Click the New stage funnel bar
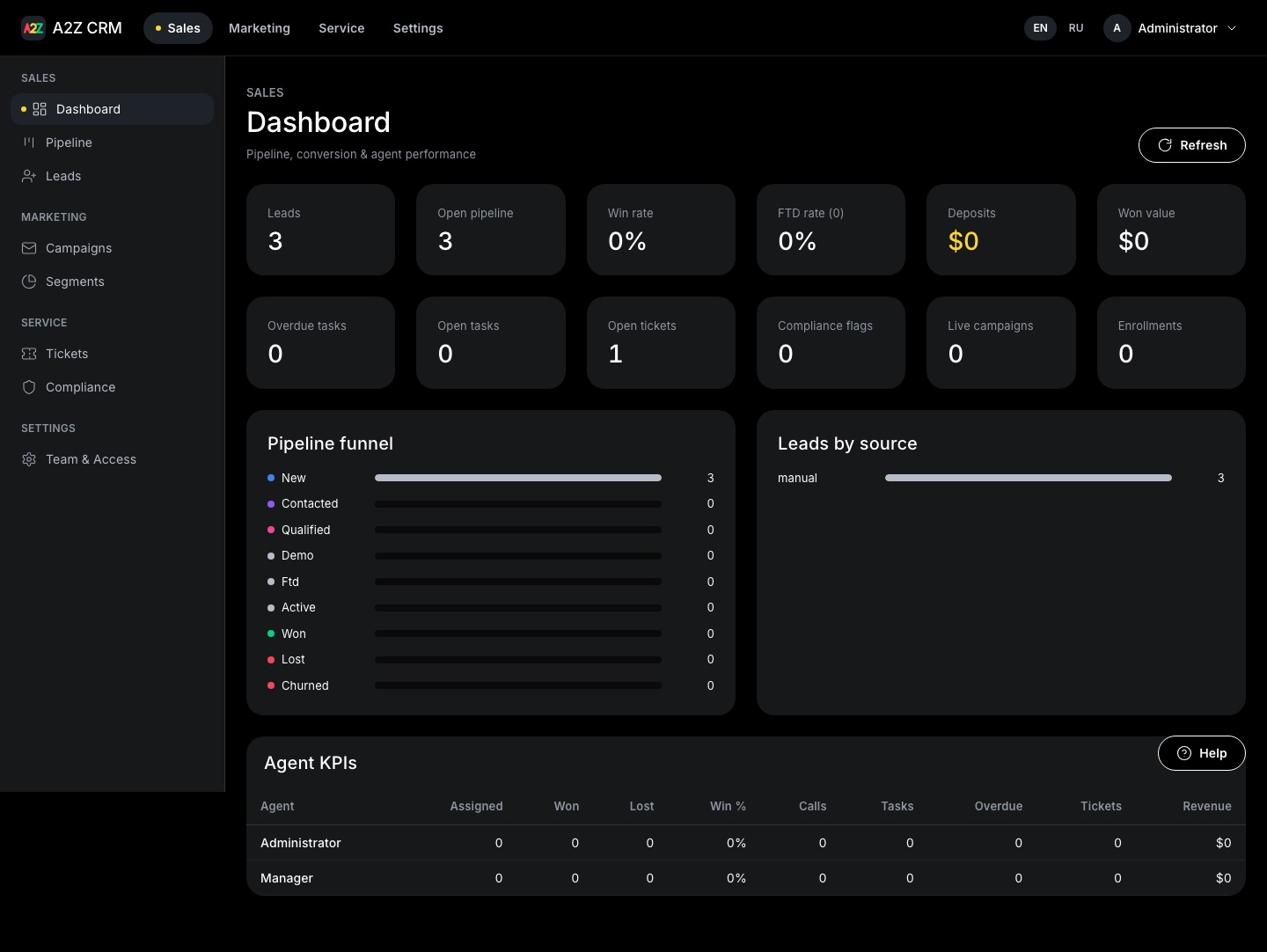 [518, 478]
